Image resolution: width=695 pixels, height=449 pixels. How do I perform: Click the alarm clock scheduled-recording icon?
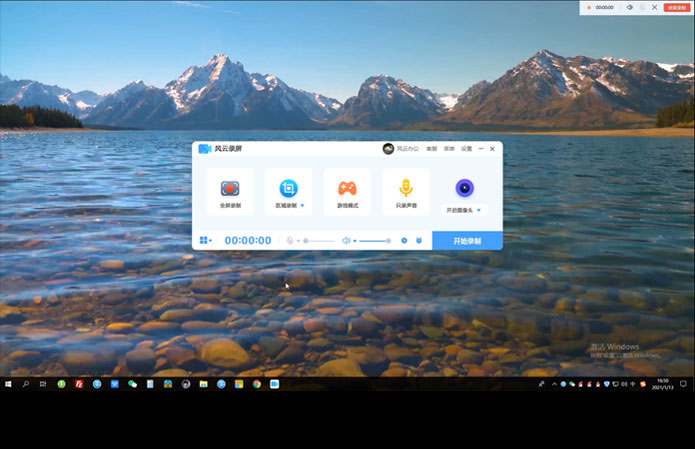(x=419, y=241)
